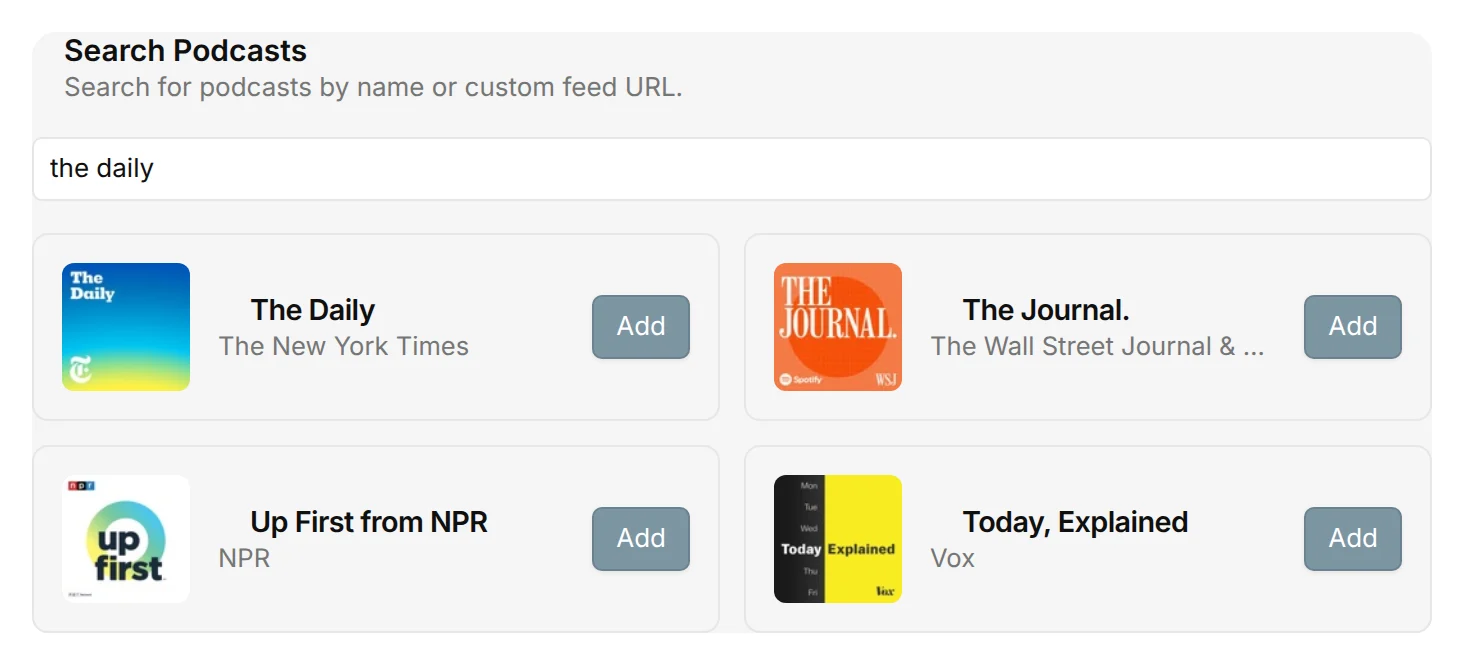Add The Daily podcast
Viewport: 1464px width, 666px height.
[641, 327]
